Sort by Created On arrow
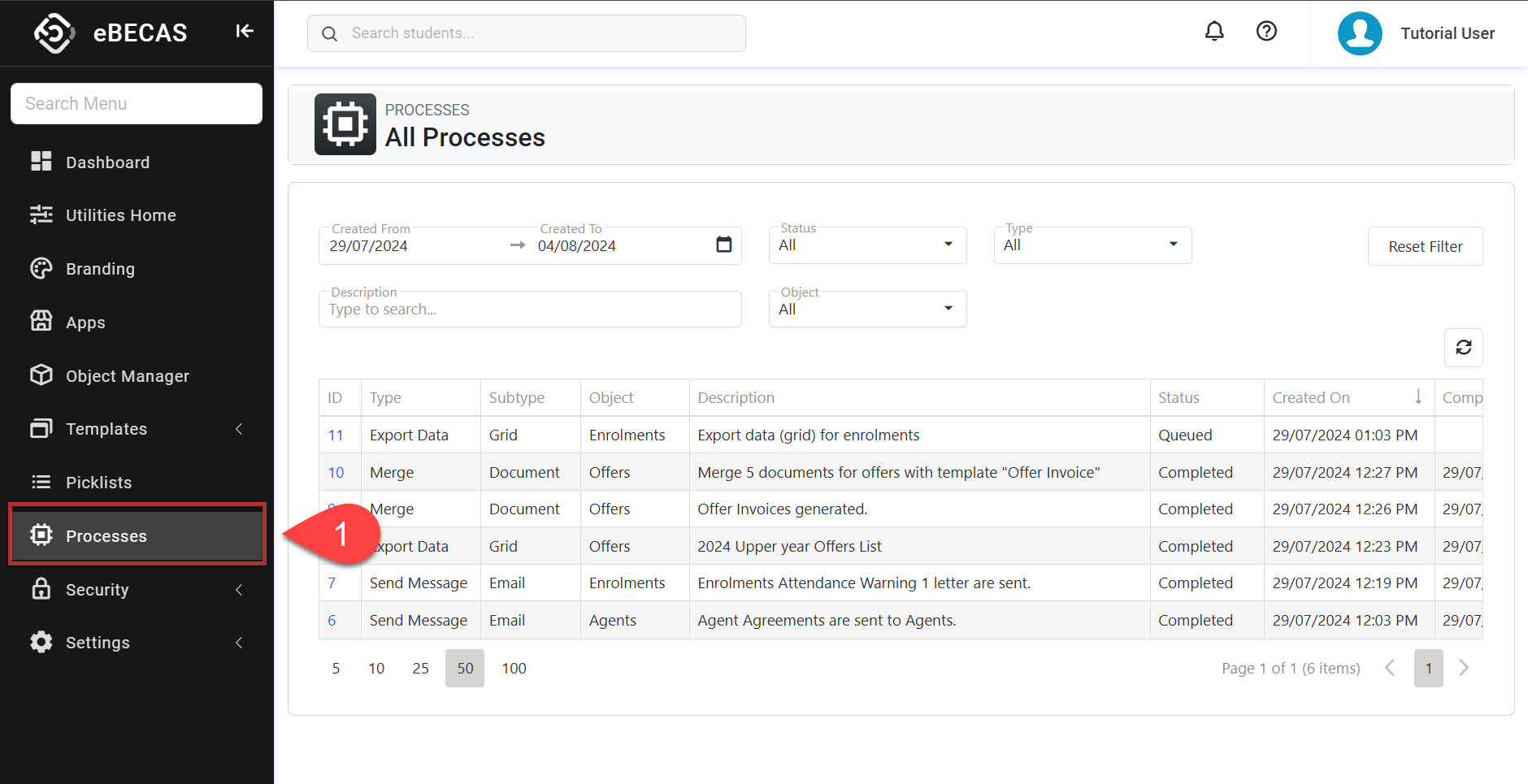 pos(1417,396)
